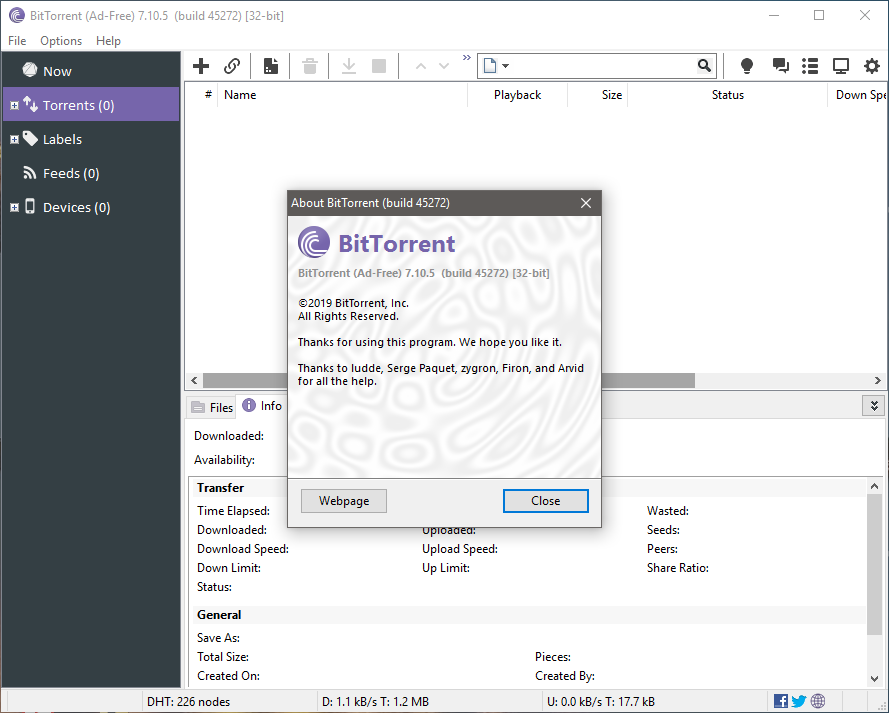Click the Info tab icon

(249, 405)
